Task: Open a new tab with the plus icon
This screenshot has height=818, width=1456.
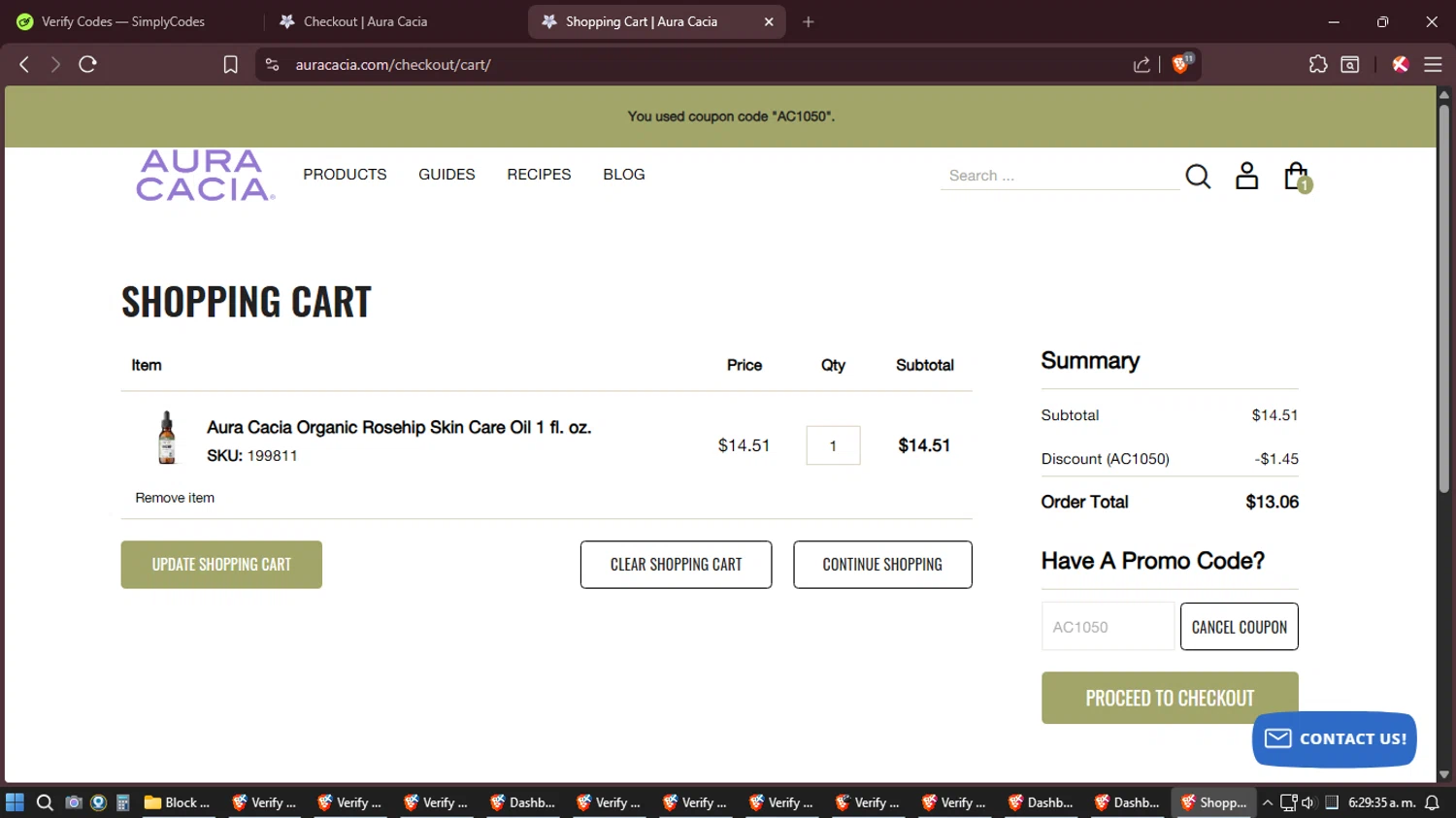Action: point(809,21)
